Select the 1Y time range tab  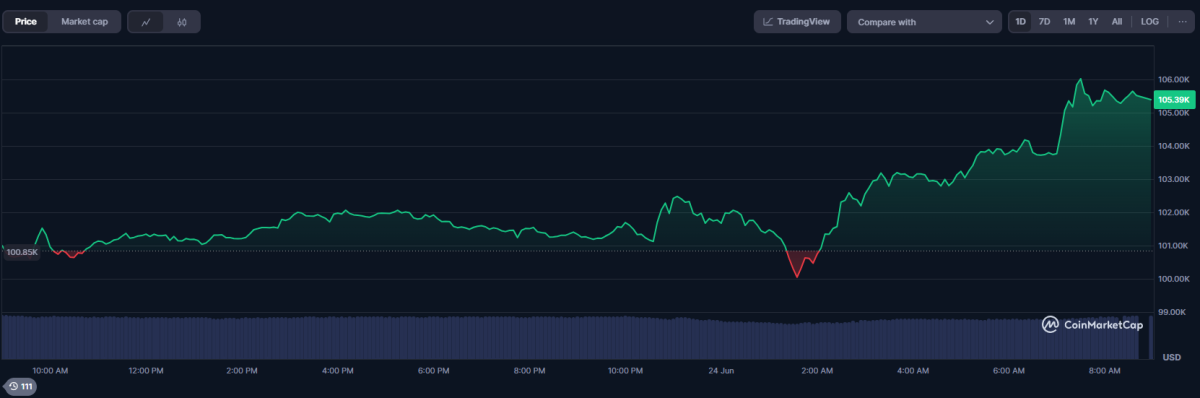(1093, 21)
